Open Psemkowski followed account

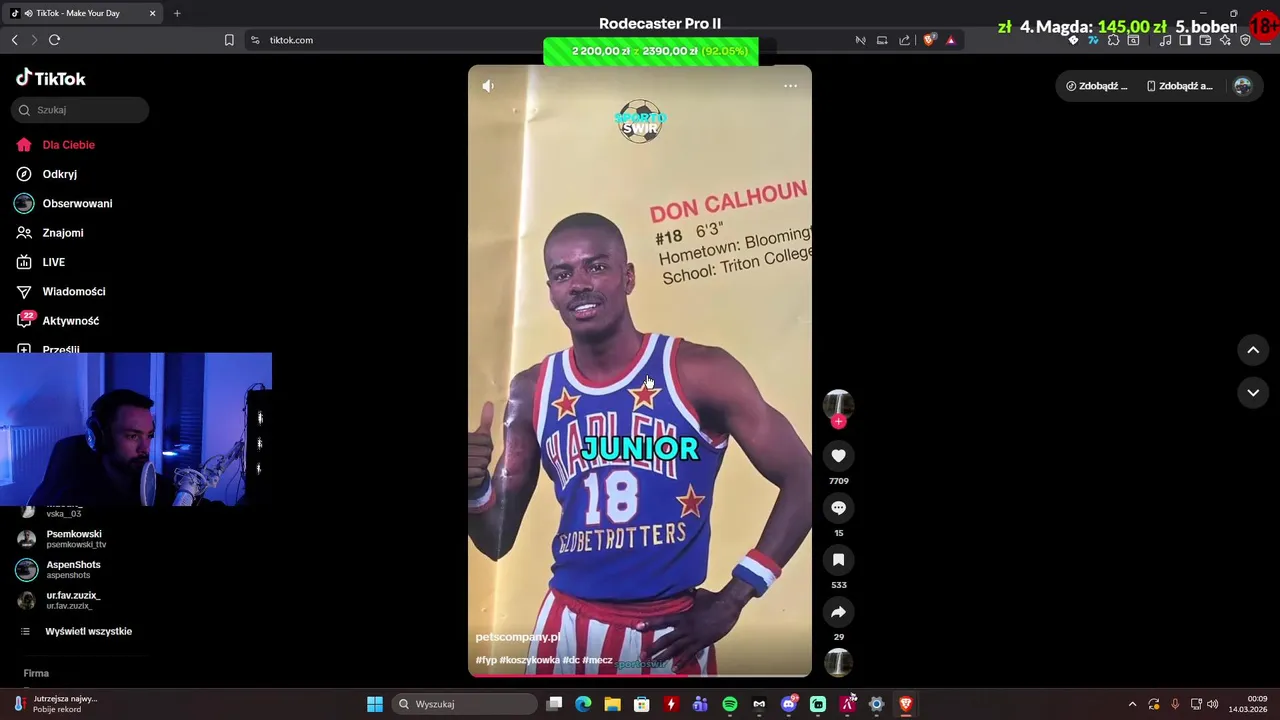(x=64, y=539)
